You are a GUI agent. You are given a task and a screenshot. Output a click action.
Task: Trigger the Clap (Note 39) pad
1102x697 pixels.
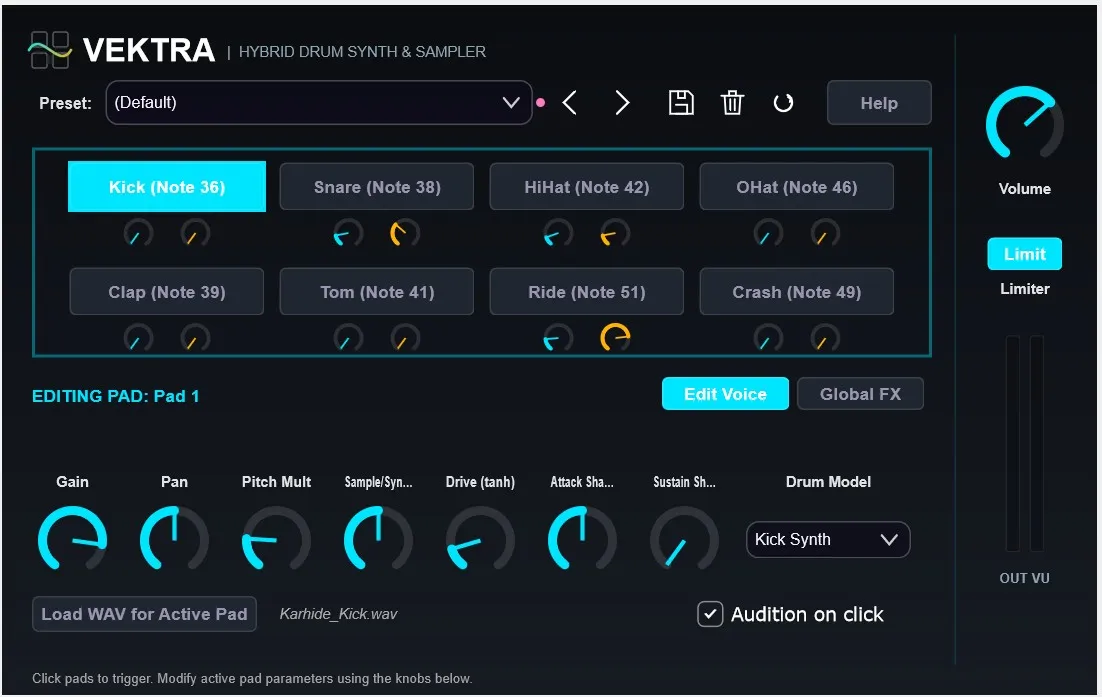coord(167,292)
